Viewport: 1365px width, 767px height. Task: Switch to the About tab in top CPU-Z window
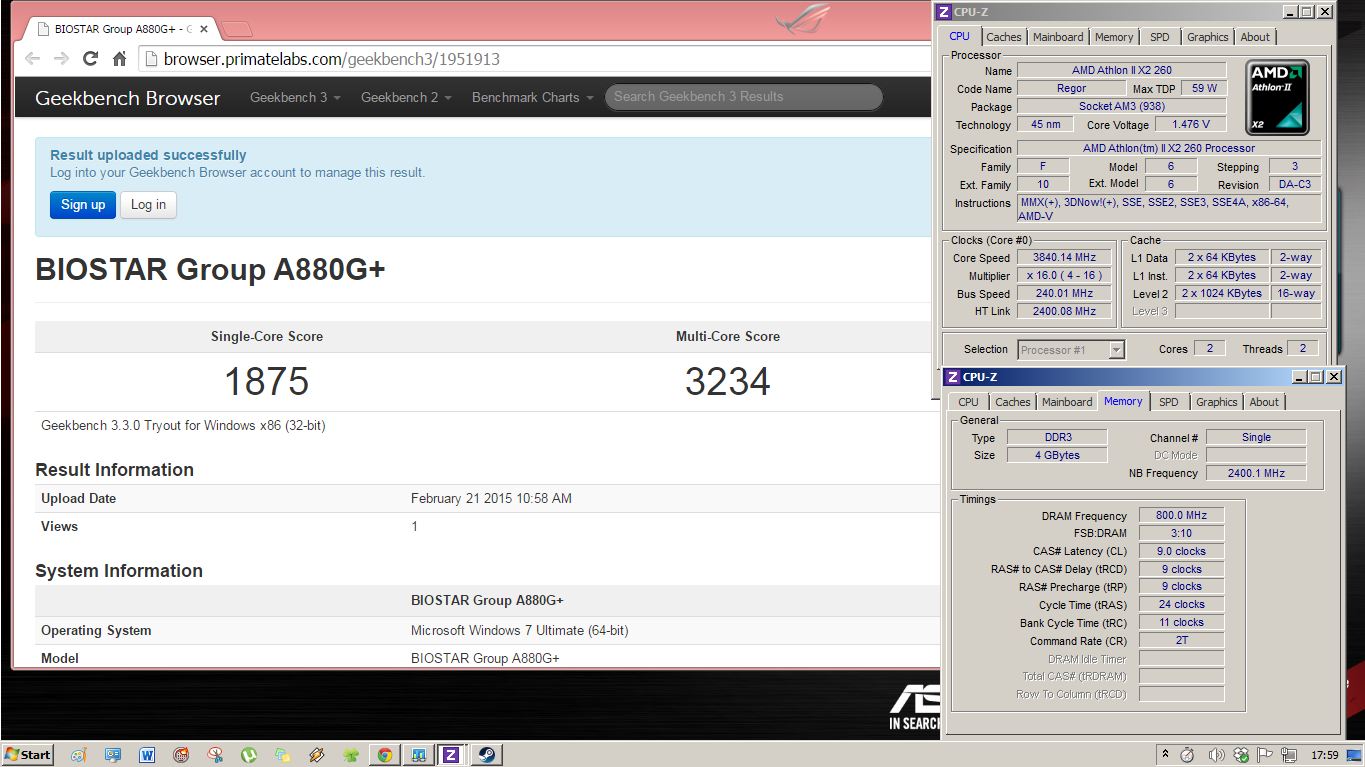[x=1255, y=37]
